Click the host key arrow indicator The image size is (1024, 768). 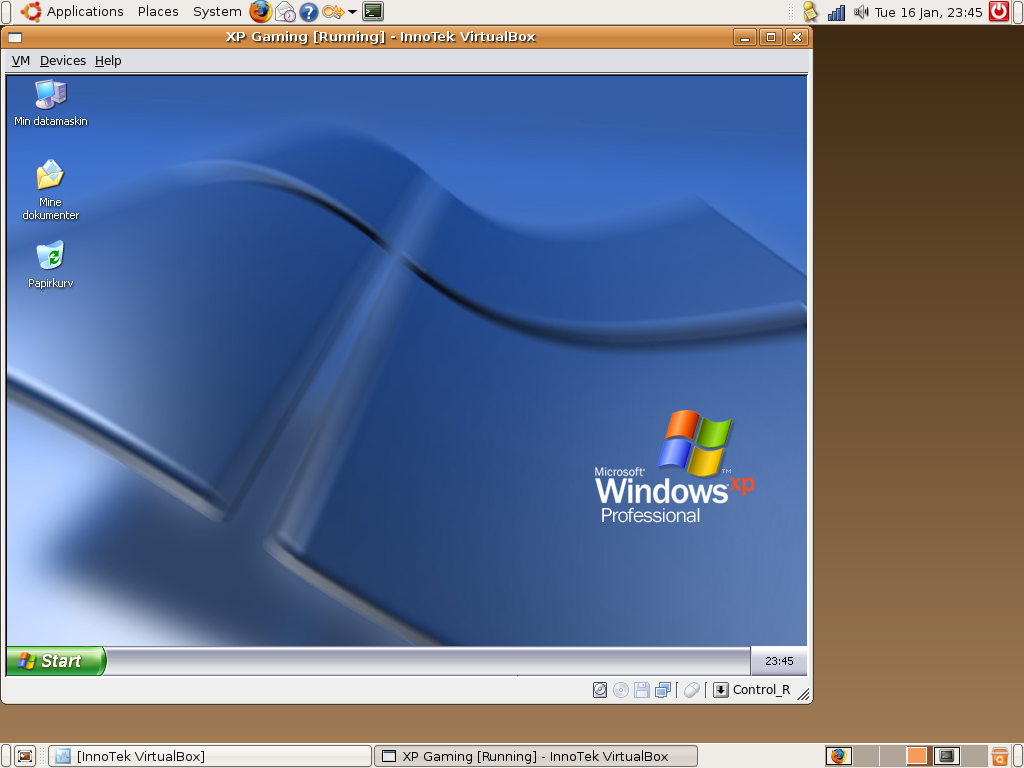(x=720, y=690)
